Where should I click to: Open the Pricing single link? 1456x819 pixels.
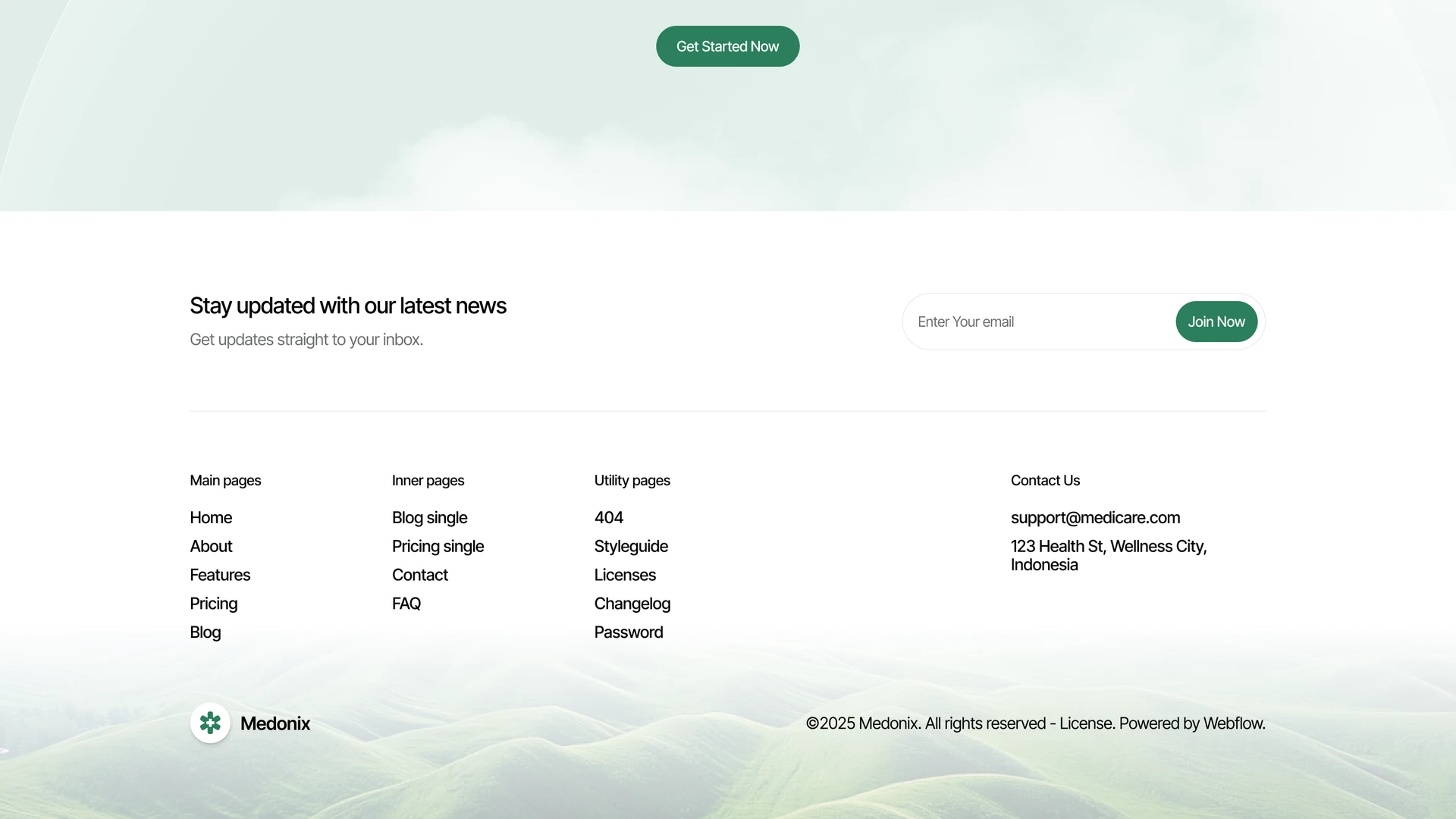click(438, 546)
